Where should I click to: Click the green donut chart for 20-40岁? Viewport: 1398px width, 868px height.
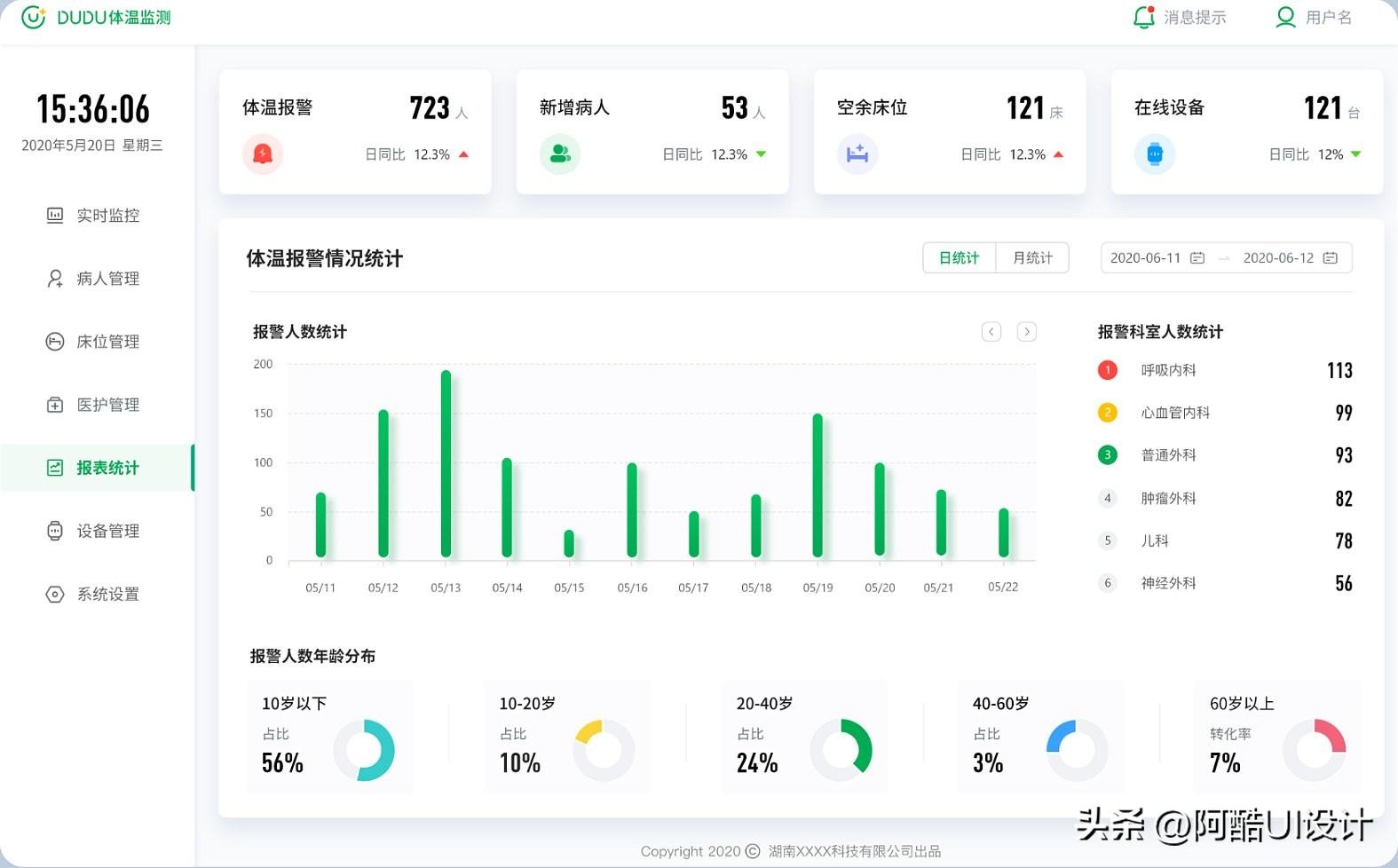pyautogui.click(x=841, y=750)
